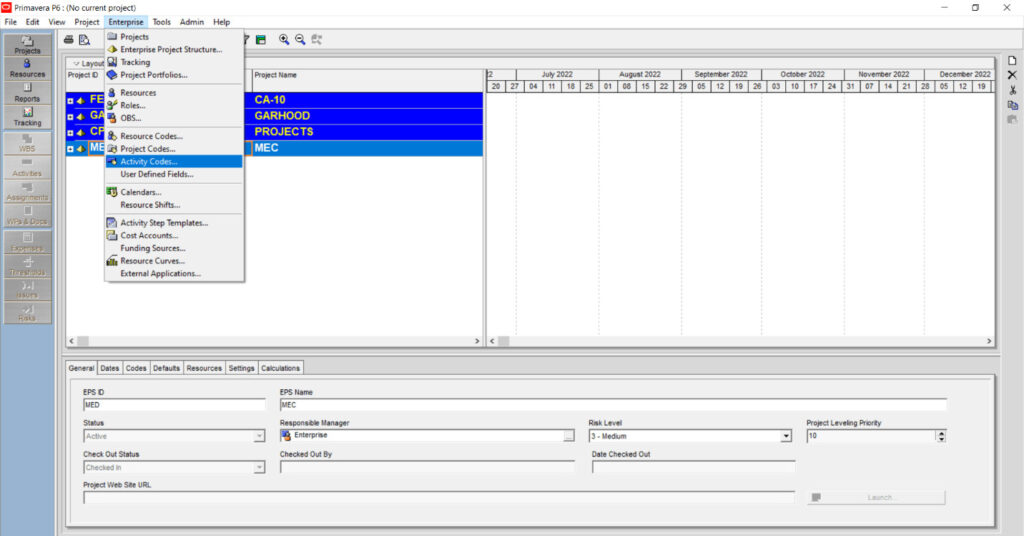Open the Activities sidebar button
The image size is (1024, 536).
(27, 167)
